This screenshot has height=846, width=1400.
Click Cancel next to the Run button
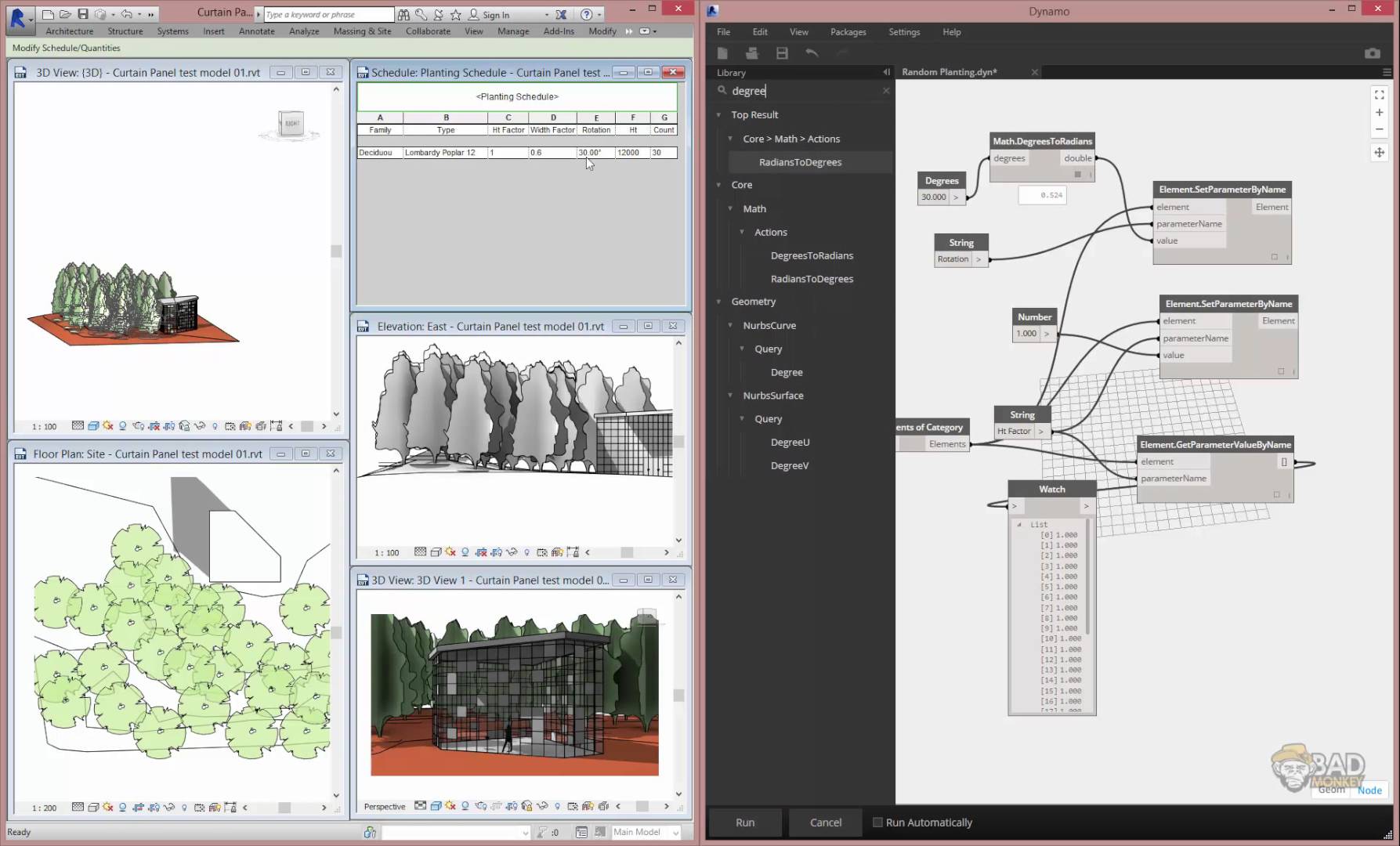point(825,822)
